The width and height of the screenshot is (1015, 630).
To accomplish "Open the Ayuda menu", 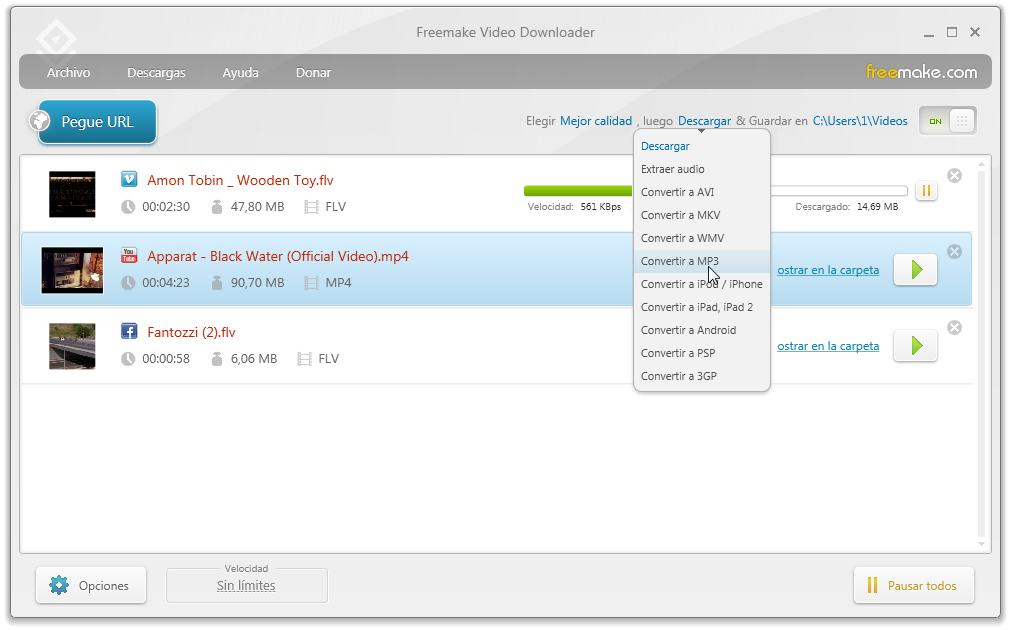I will [x=240, y=73].
